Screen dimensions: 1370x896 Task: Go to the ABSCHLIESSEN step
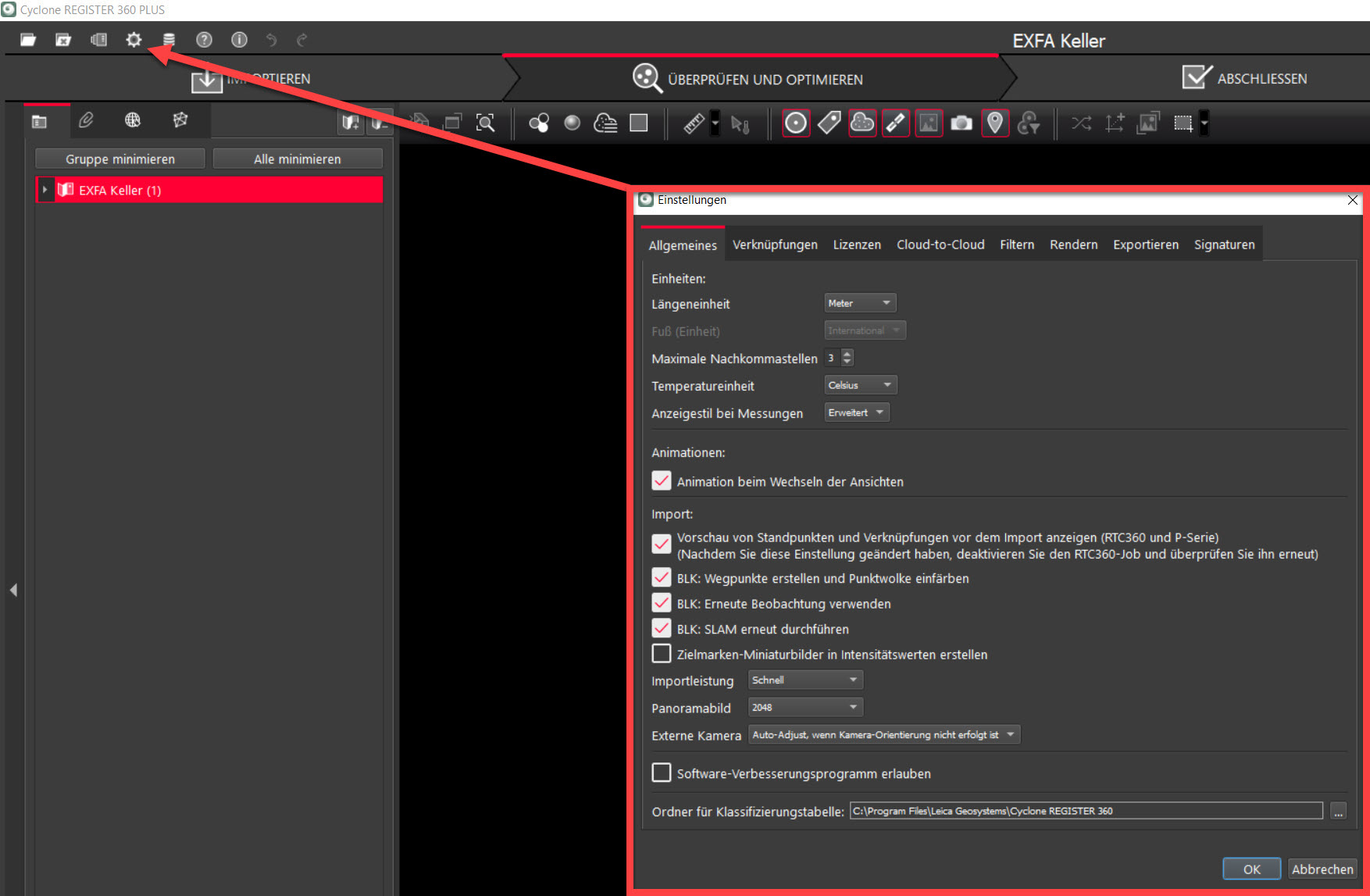click(1244, 78)
